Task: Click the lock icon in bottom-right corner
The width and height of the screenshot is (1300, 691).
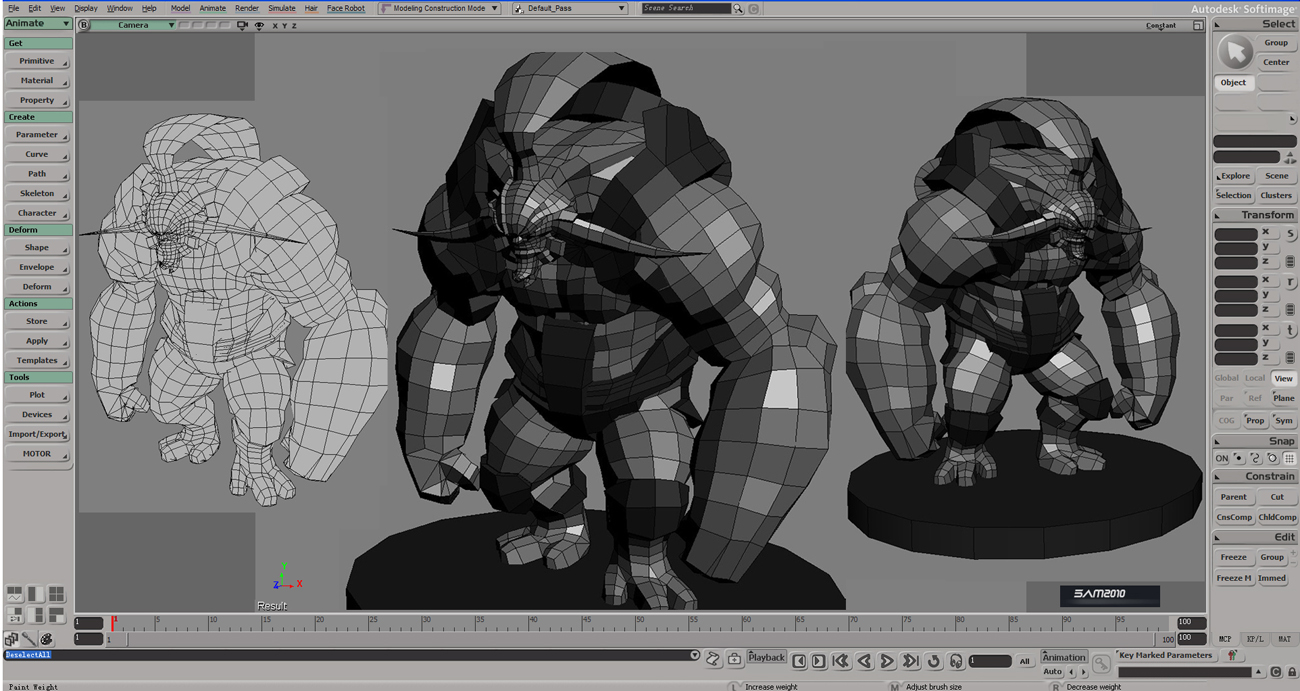Action: [1292, 672]
